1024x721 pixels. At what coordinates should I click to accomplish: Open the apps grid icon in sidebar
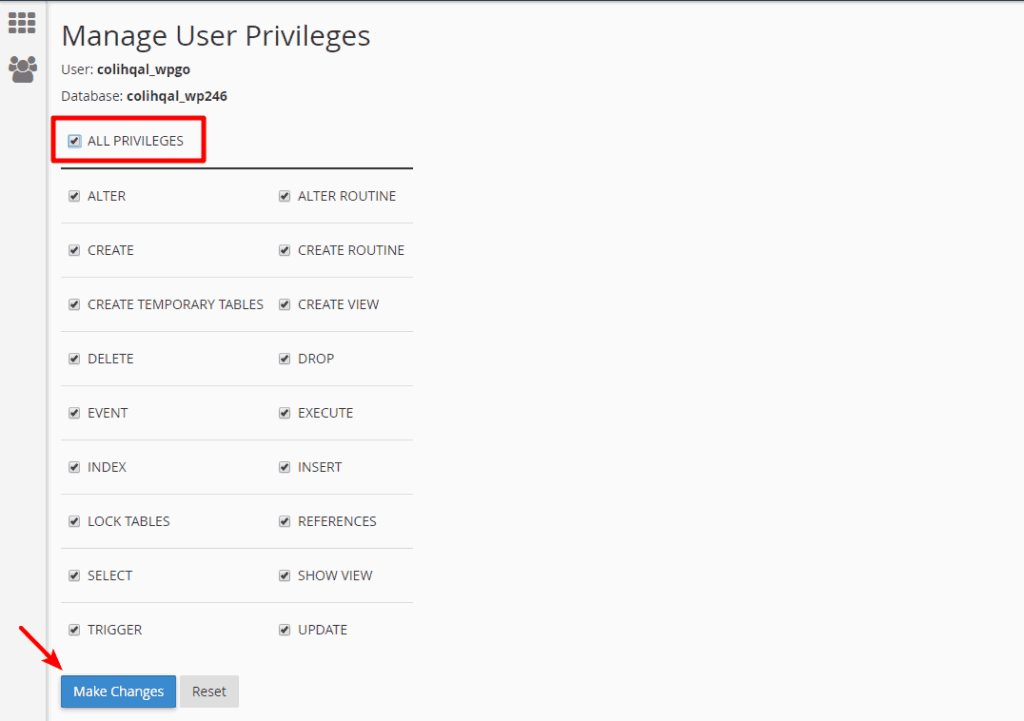(x=22, y=23)
